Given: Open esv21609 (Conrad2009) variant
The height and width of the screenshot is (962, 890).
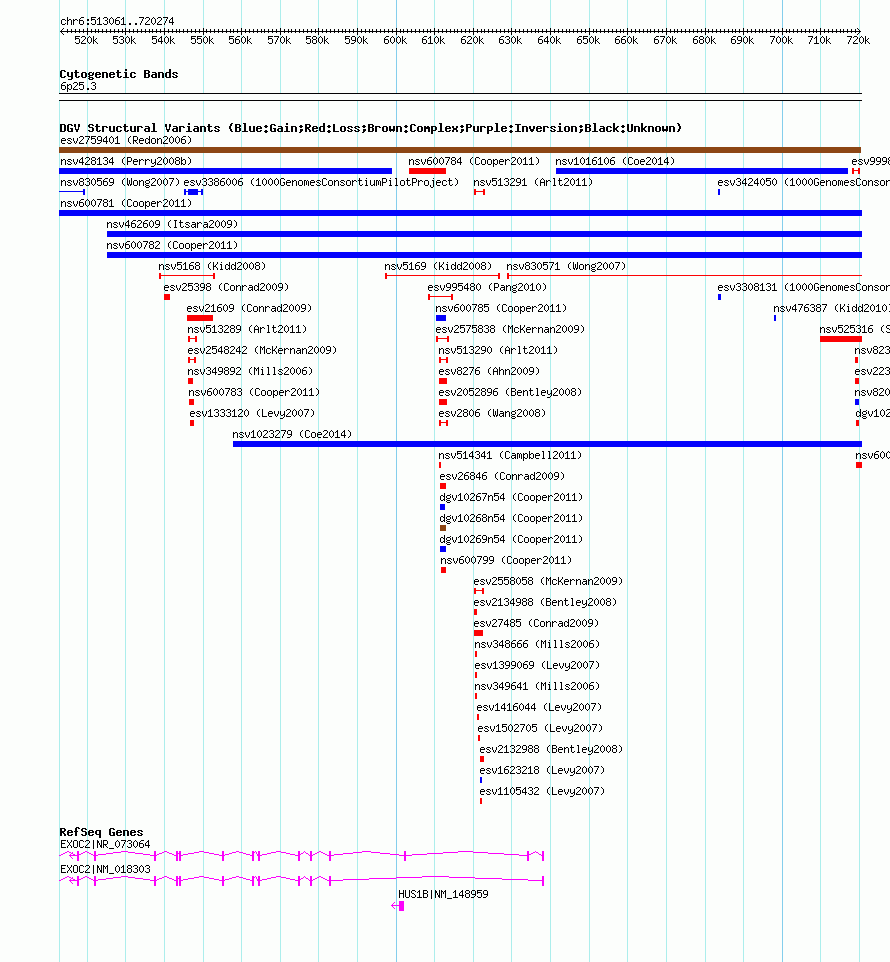Looking at the screenshot, I should [x=249, y=308].
